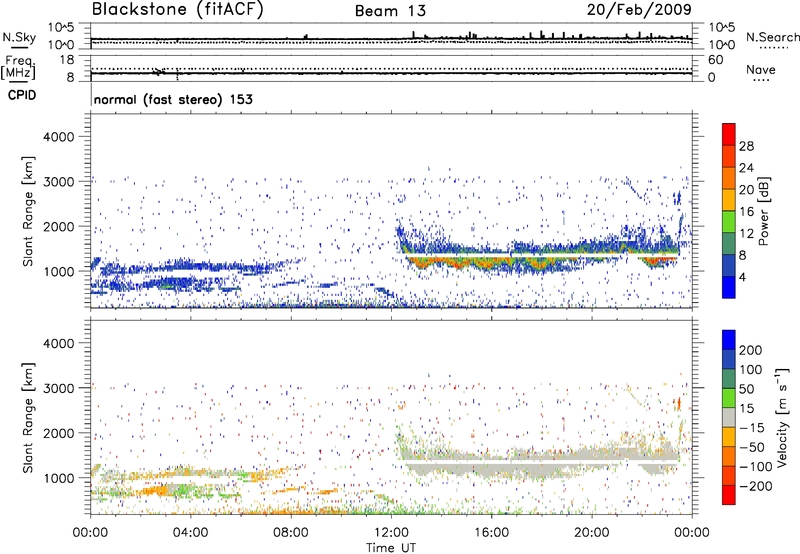Select the "N.Search" legend label
This screenshot has height=554, width=800.
pos(773,37)
